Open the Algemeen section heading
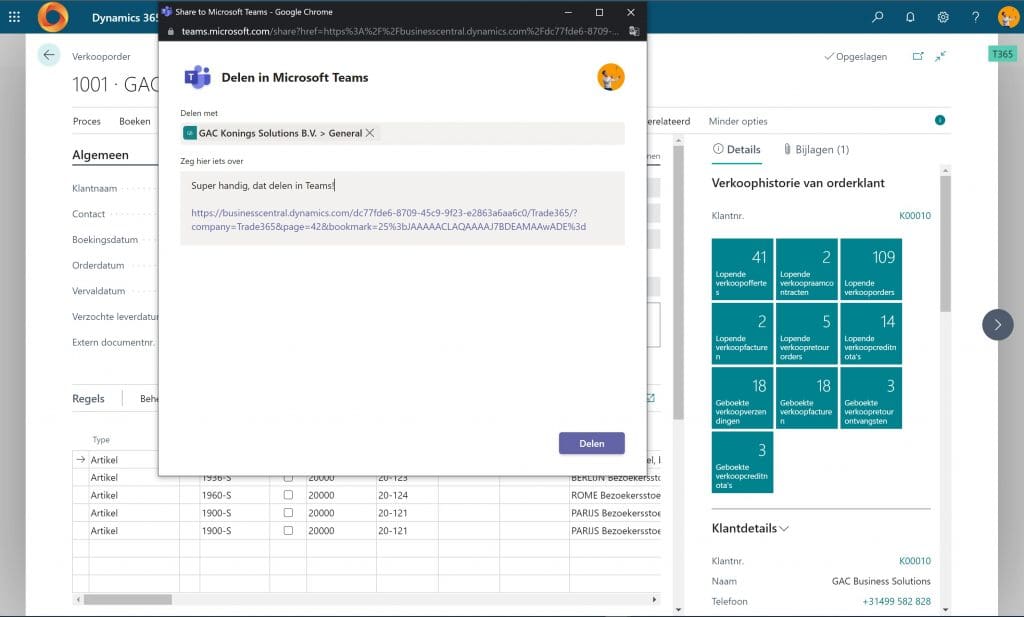 point(101,155)
